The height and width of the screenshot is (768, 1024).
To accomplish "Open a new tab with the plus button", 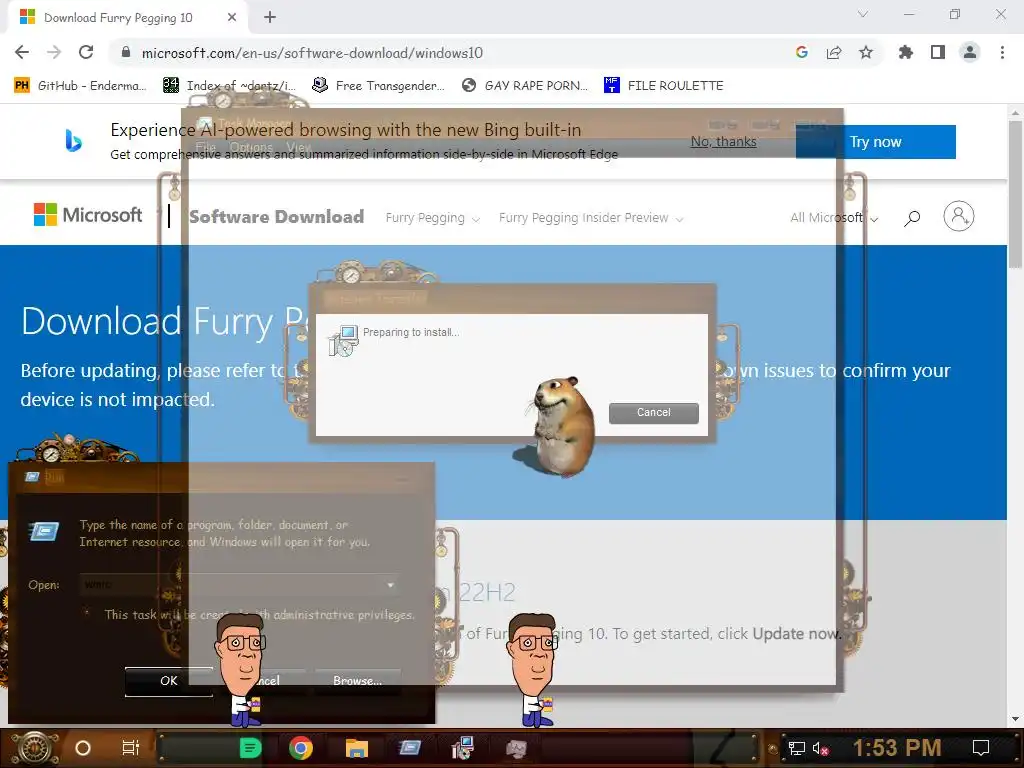I will coord(270,18).
